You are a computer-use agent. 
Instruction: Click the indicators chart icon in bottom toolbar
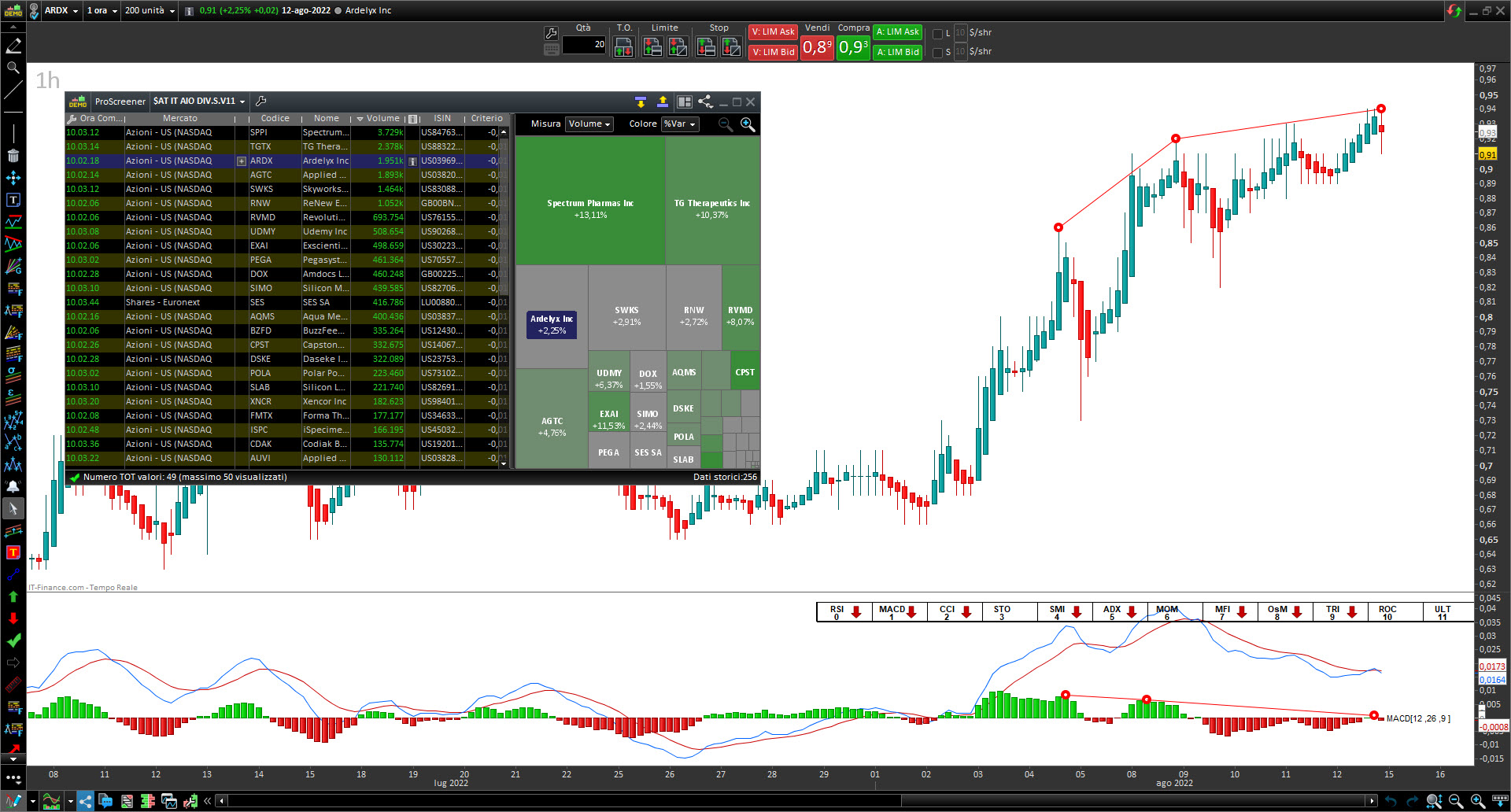51,801
